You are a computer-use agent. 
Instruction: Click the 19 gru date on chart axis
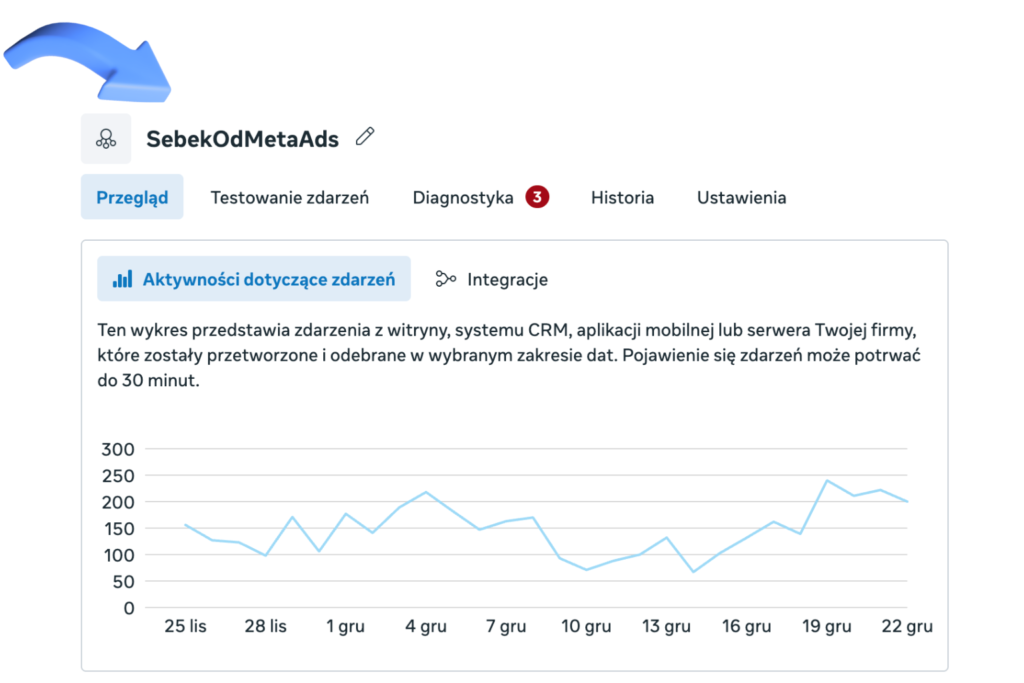point(826,627)
